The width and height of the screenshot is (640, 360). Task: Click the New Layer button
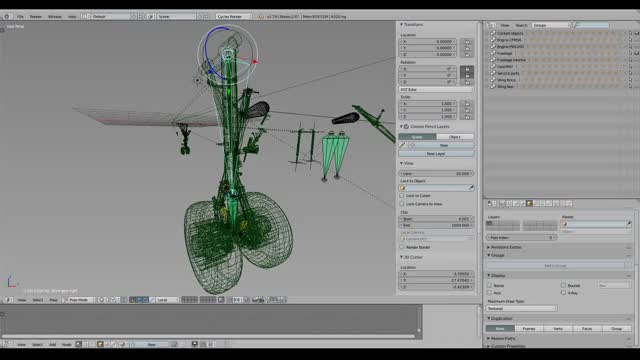[x=436, y=153]
